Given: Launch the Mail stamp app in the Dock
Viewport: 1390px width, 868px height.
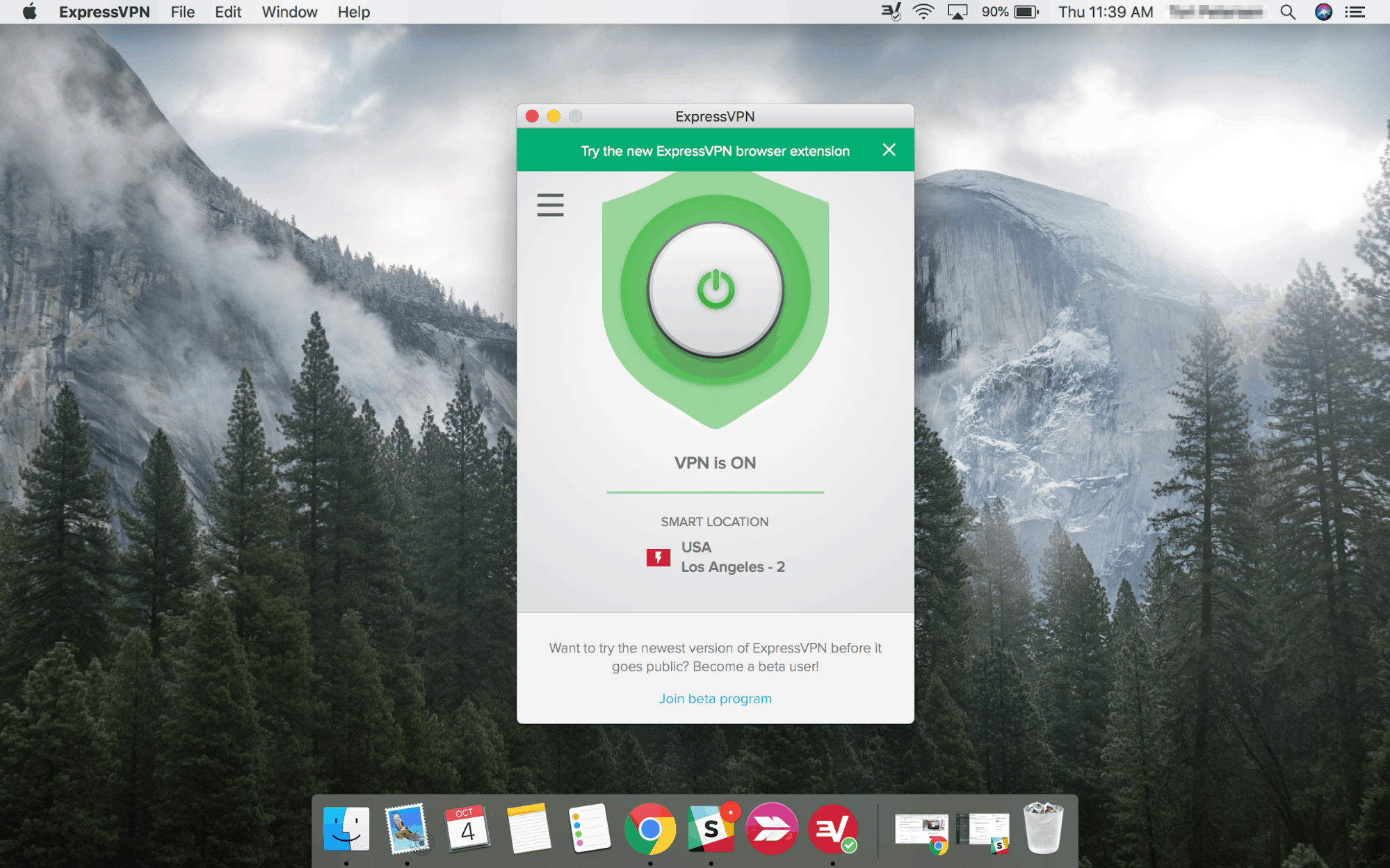Looking at the screenshot, I should pos(407,828).
